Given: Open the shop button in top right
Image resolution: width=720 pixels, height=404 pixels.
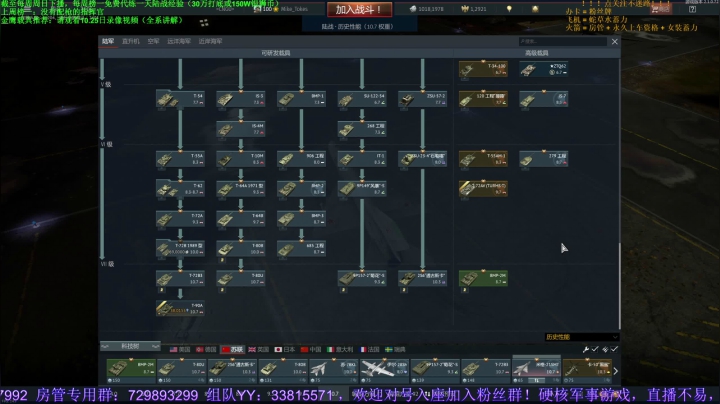Looking at the screenshot, I should pos(662,9).
